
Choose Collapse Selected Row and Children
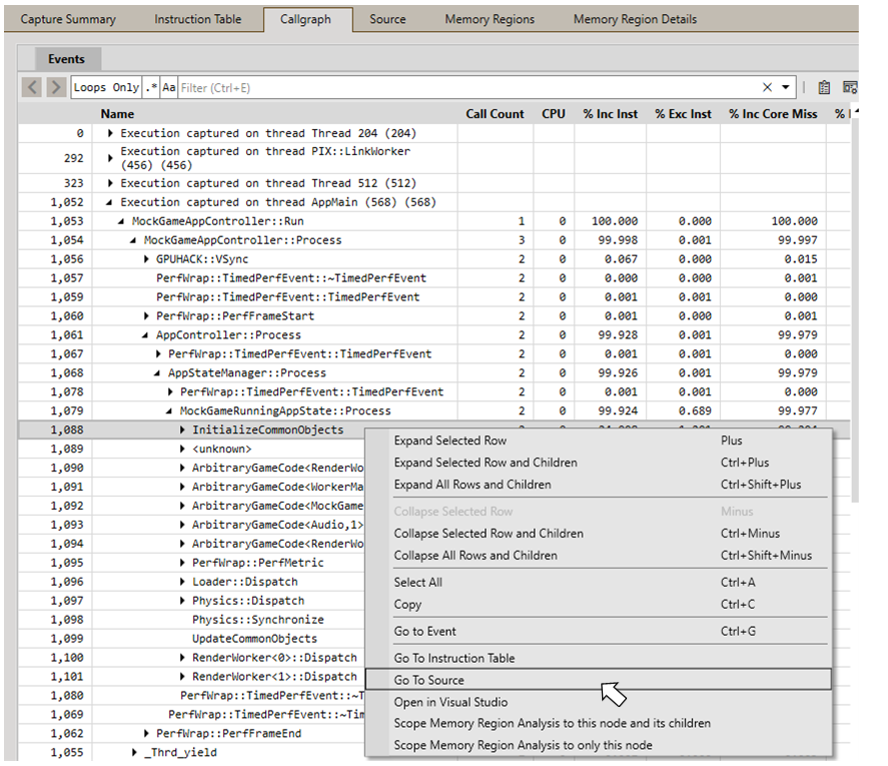(599, 533)
